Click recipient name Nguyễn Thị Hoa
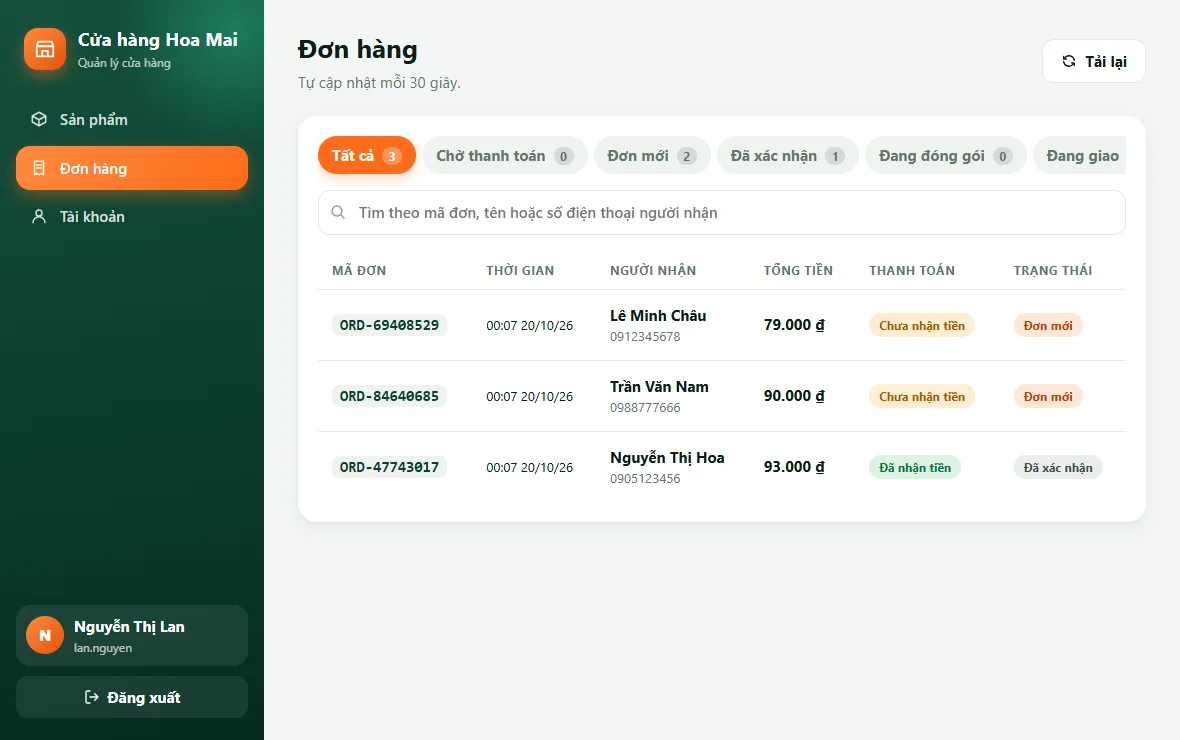The height and width of the screenshot is (740, 1180). [x=667, y=458]
